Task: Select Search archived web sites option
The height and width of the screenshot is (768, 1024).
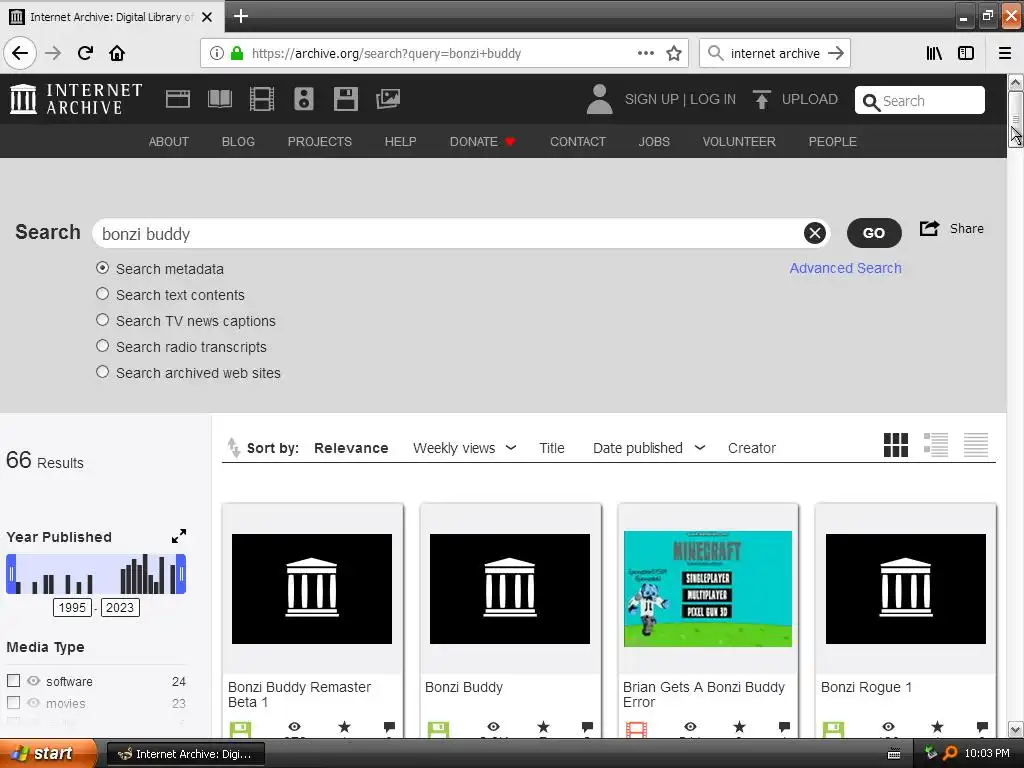Action: click(x=103, y=372)
